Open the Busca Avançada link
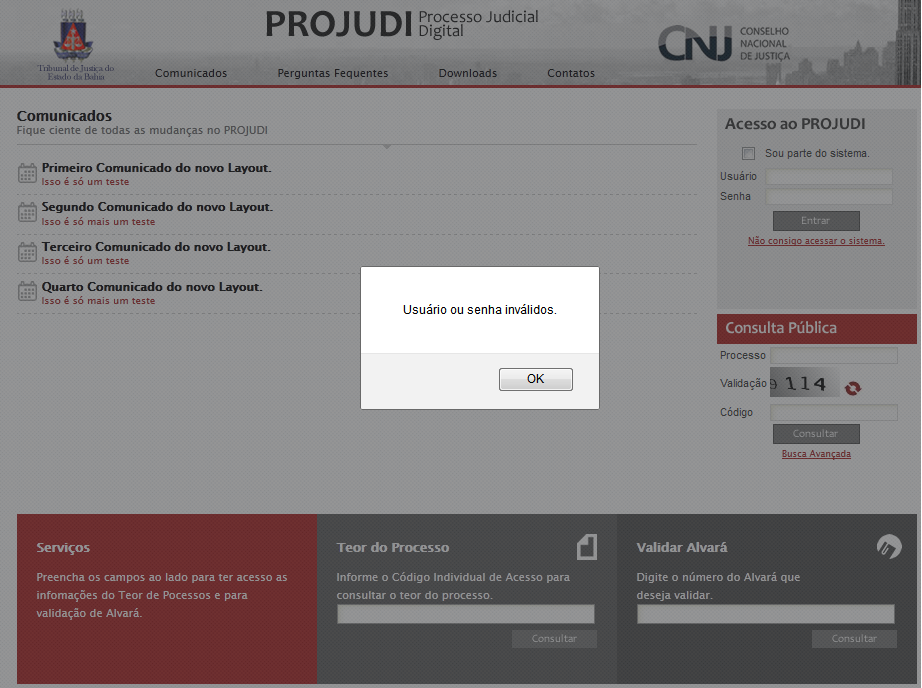 (816, 454)
